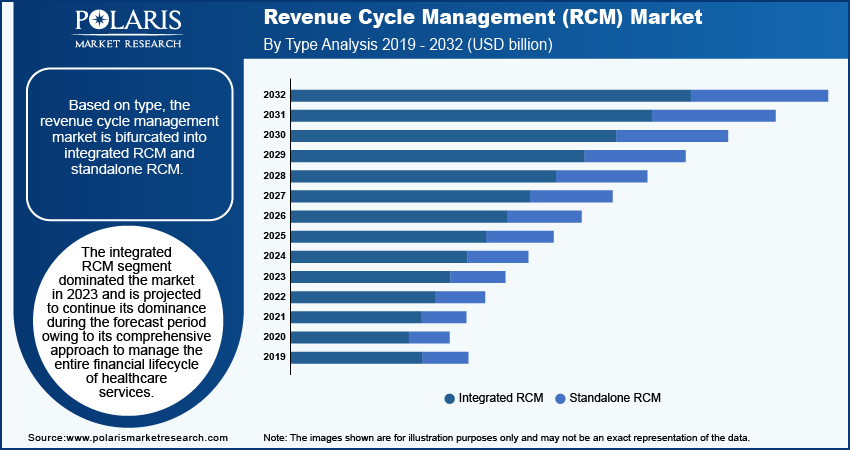Click the 2020 Standalone RCM bar segment
The width and height of the screenshot is (850, 450).
coord(429,337)
